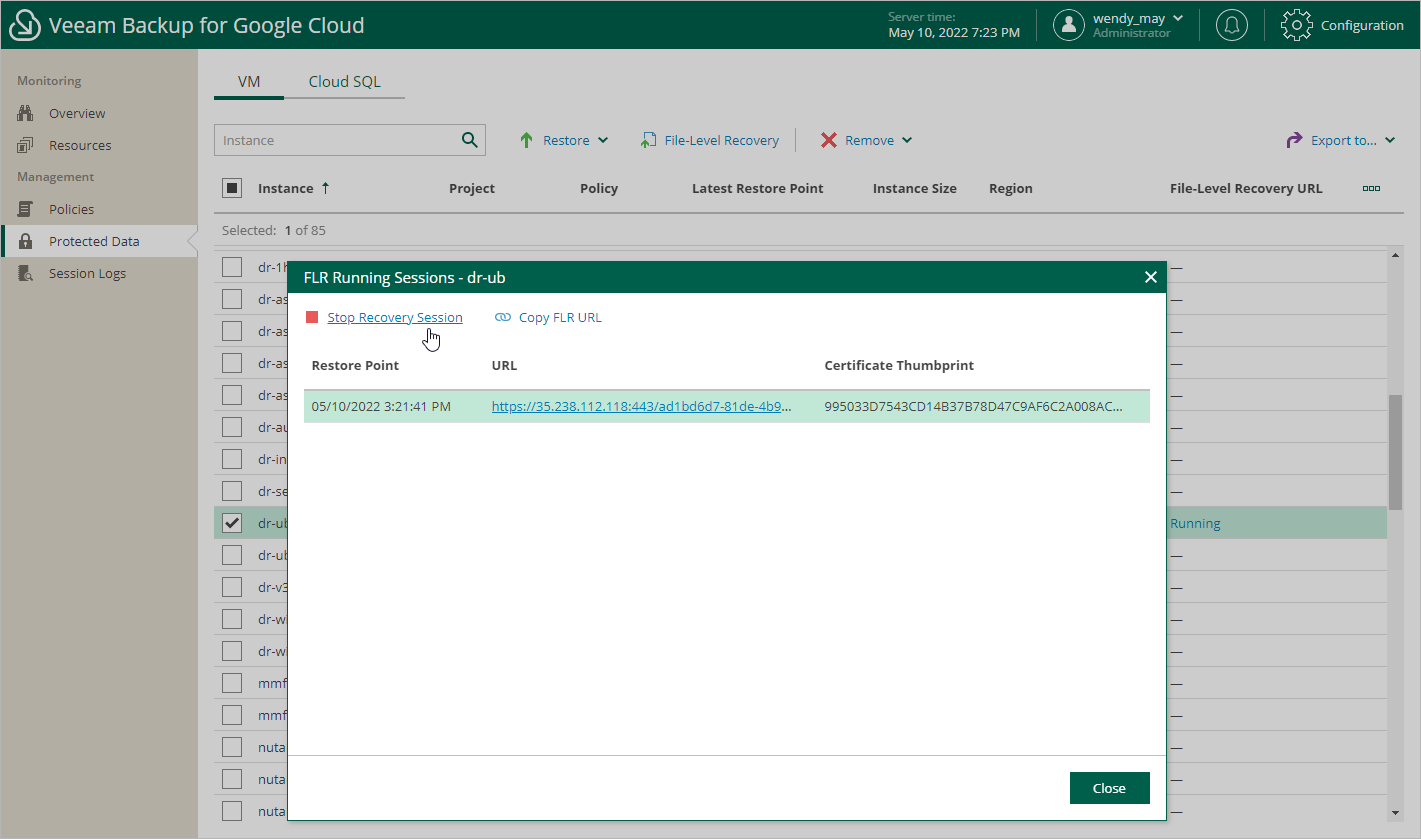Screen dimensions: 1421x839
Task: Open the column chooser icon
Action: point(1371,188)
